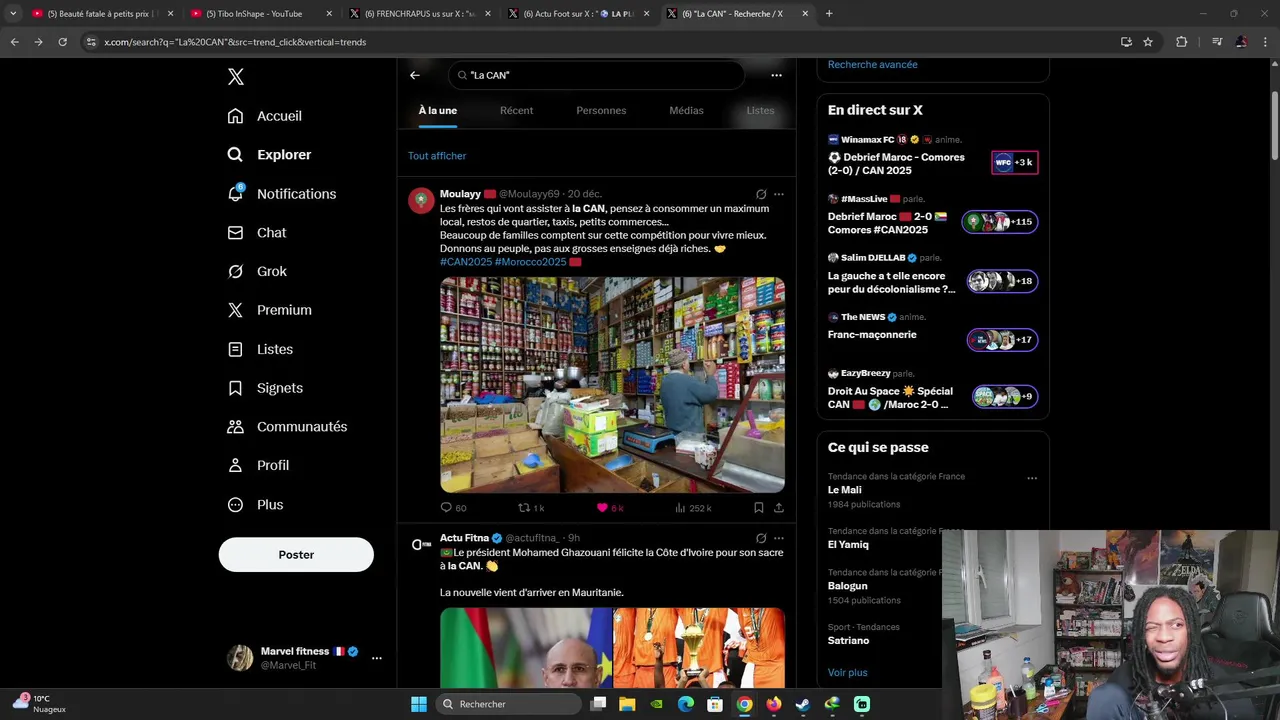The image size is (1280, 720).
Task: Click the X logo in sidebar
Action: (x=235, y=77)
